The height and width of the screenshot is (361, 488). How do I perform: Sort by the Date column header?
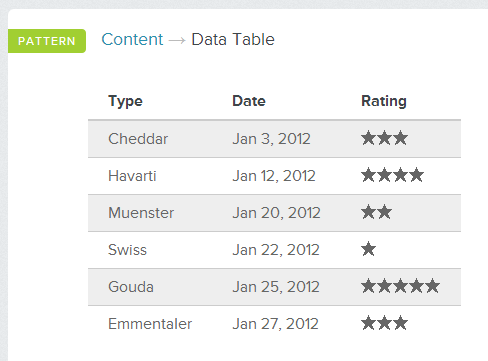[x=249, y=101]
